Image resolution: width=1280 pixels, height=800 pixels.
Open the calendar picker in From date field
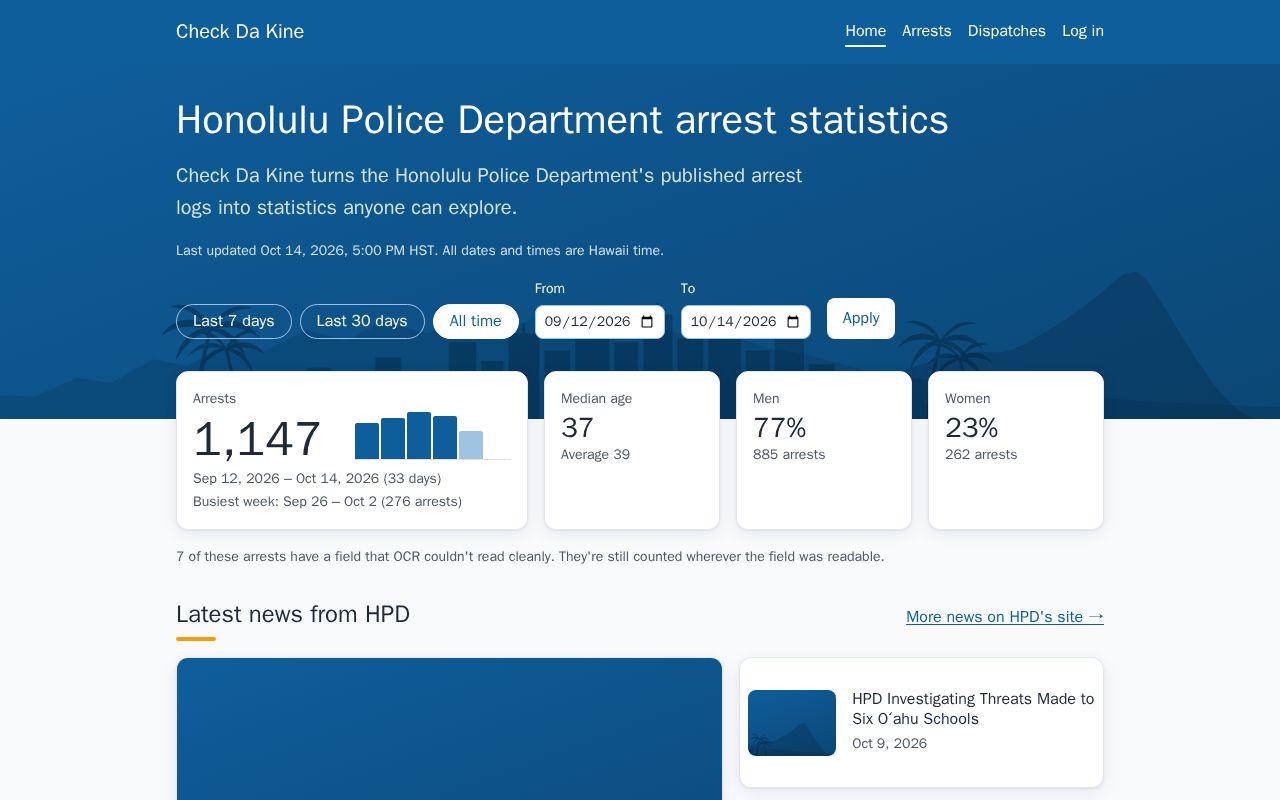(x=647, y=322)
